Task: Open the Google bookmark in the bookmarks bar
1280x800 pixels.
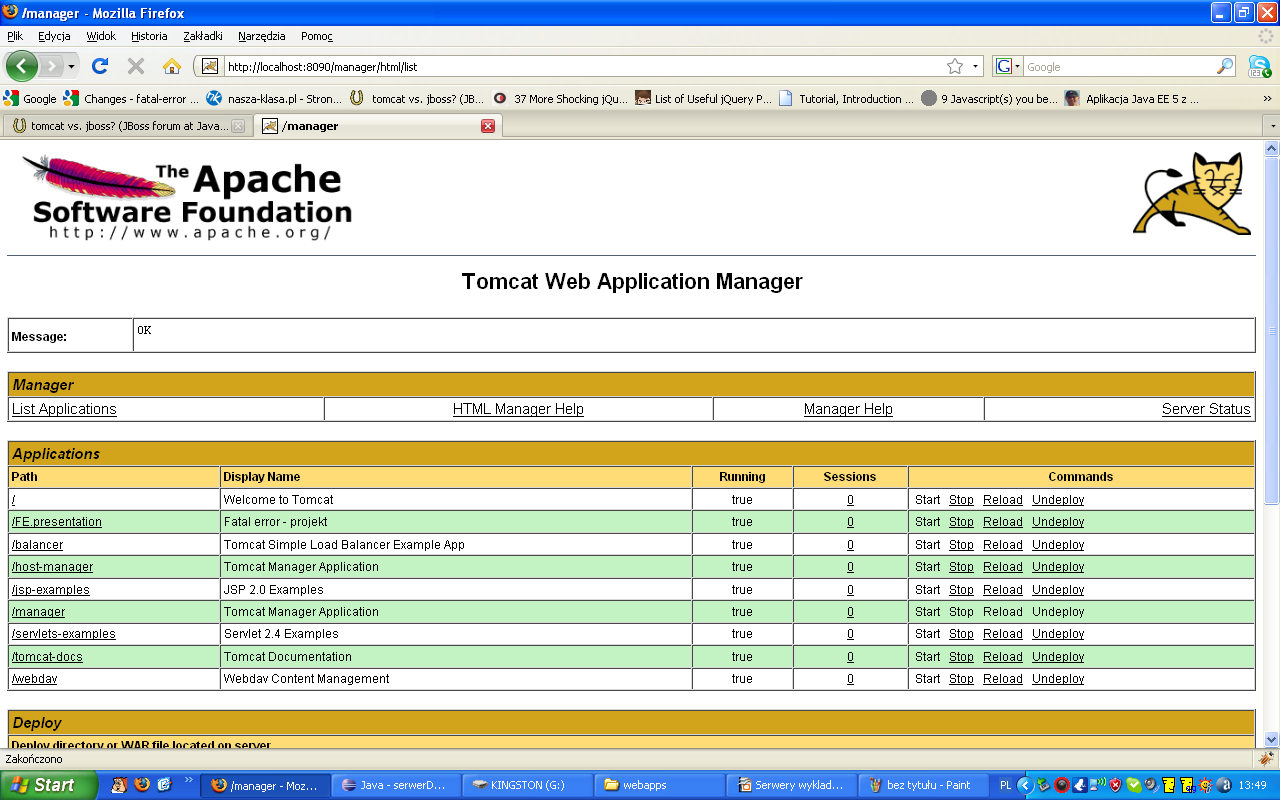Action: pos(30,98)
